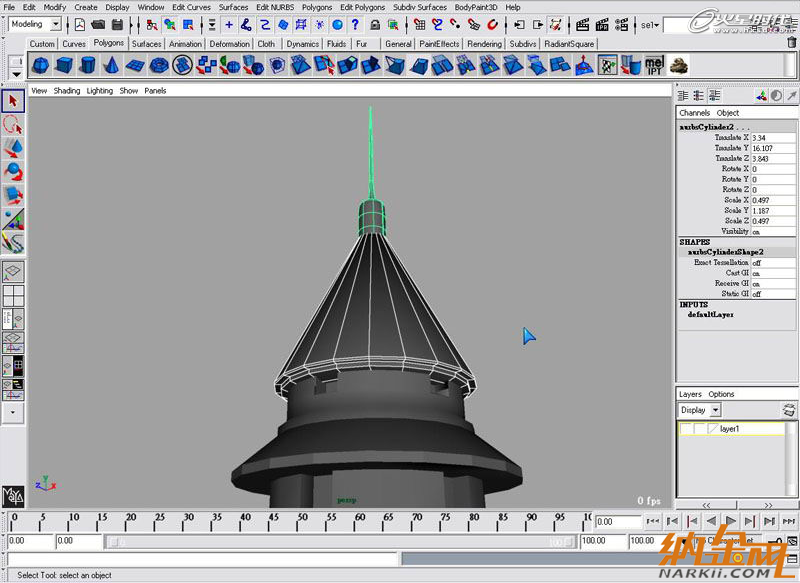Create new display layer icon
Viewport: 800px width, 583px height.
788,410
